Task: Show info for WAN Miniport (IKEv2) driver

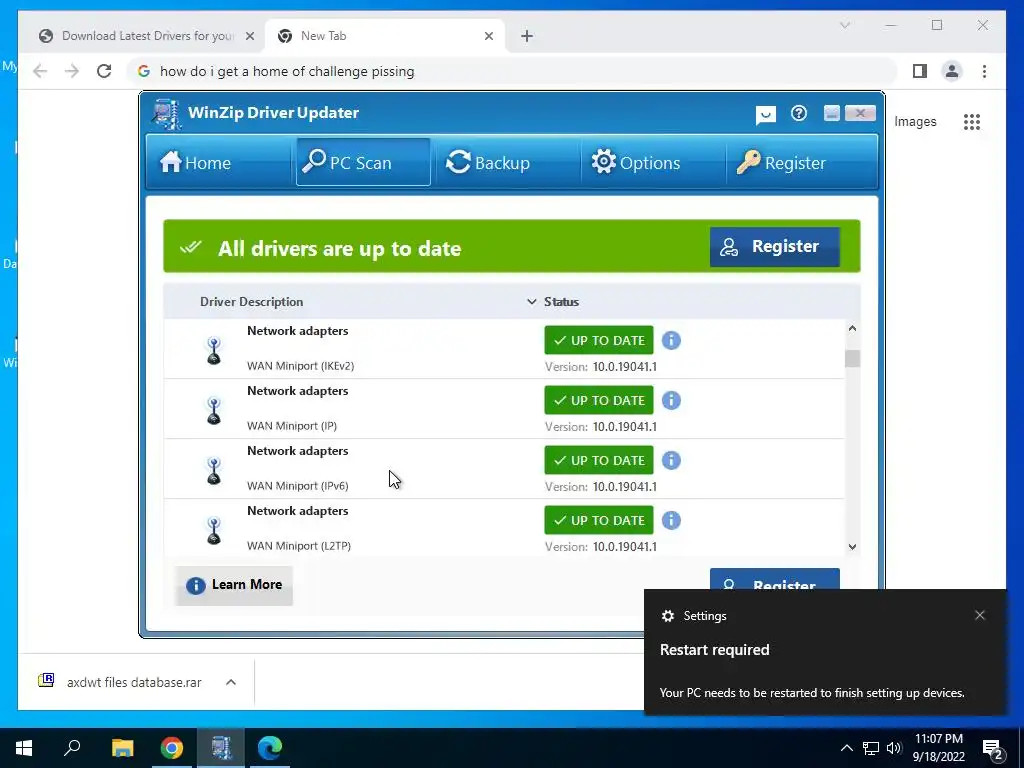Action: click(x=671, y=340)
